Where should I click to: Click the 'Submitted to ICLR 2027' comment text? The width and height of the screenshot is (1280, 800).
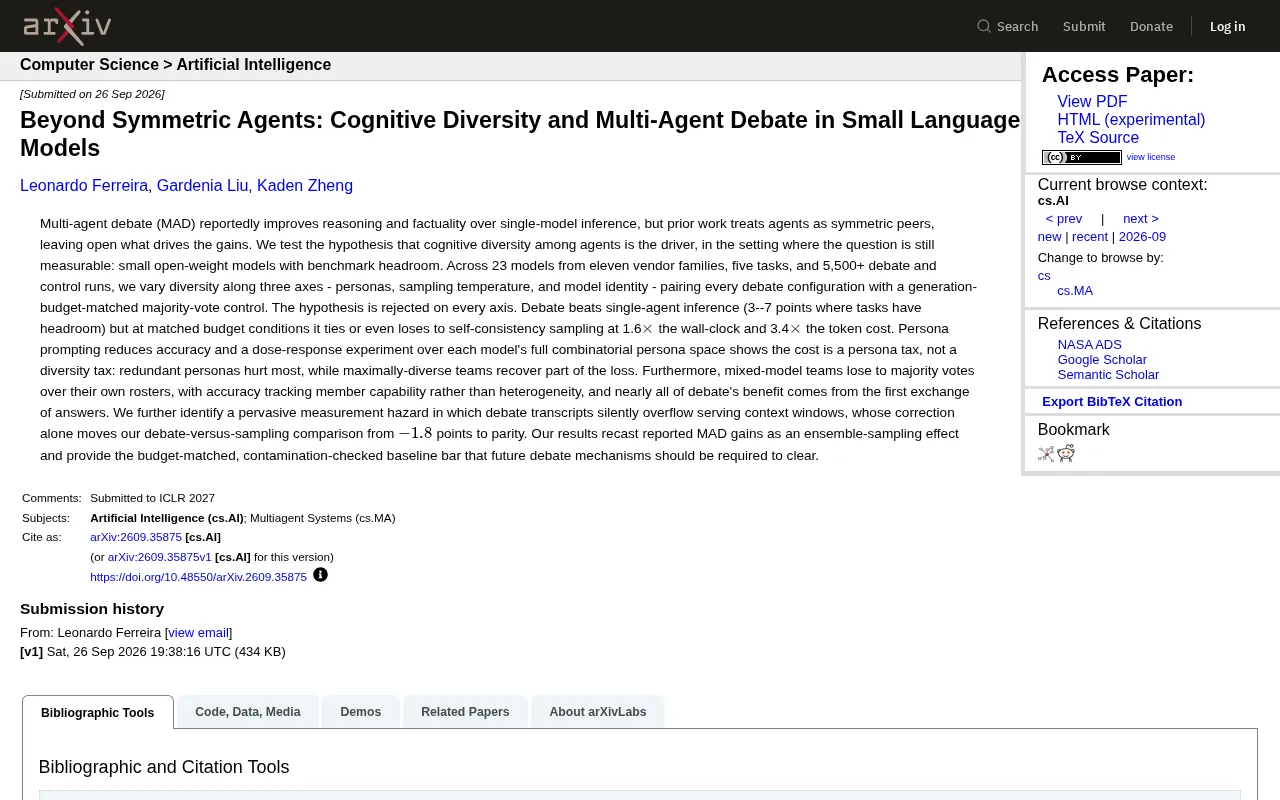152,498
